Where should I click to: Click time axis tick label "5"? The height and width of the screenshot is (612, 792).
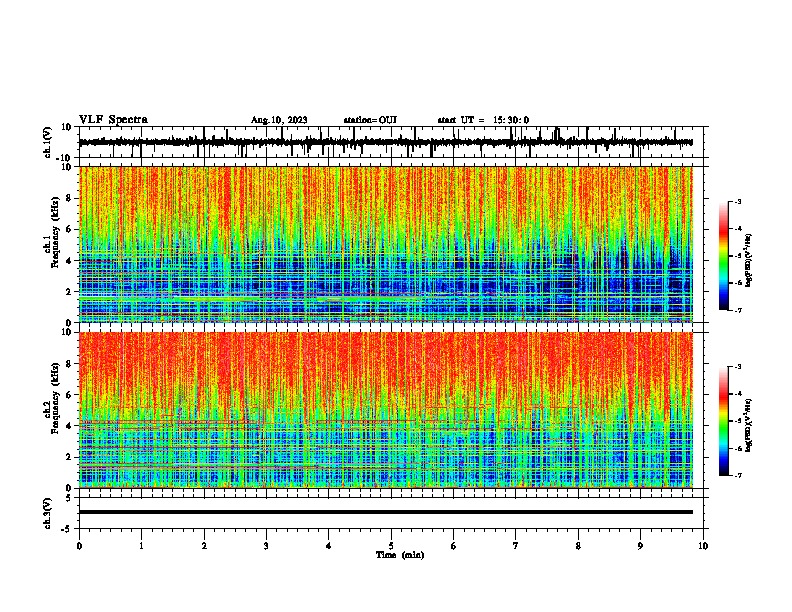pyautogui.click(x=391, y=546)
